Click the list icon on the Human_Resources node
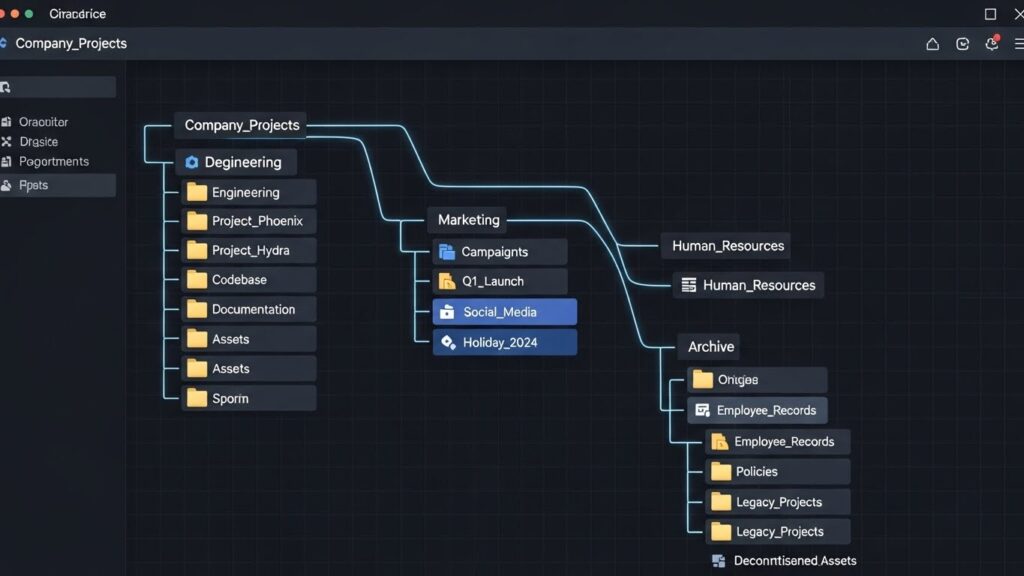The height and width of the screenshot is (576, 1024). tap(688, 285)
